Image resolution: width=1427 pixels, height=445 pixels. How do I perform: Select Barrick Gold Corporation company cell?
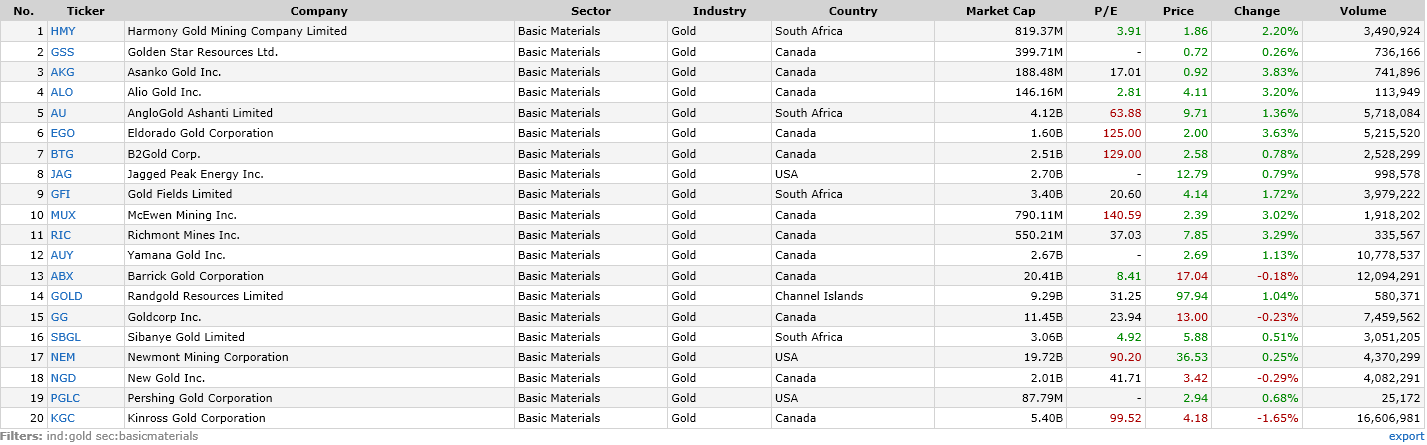(196, 276)
